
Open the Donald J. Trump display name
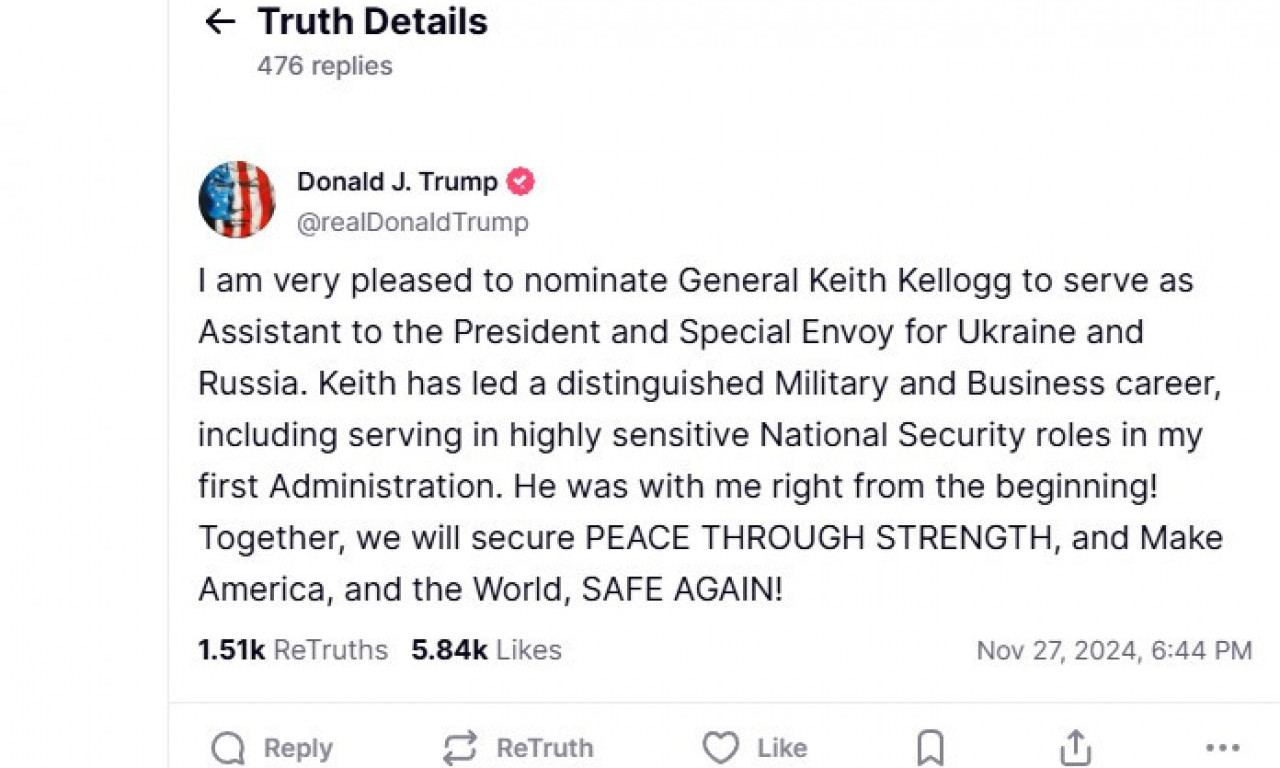[397, 182]
